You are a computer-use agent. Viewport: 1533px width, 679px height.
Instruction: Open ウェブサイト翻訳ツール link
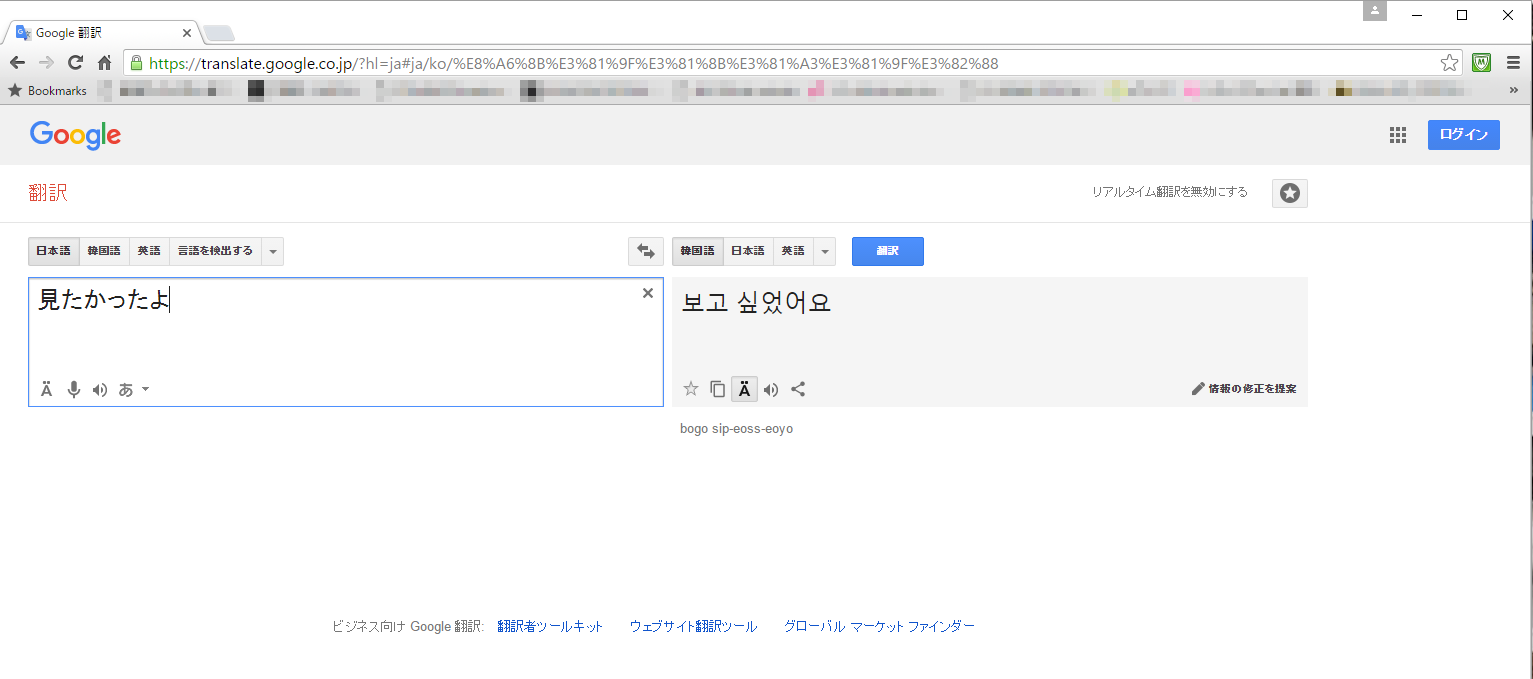693,626
